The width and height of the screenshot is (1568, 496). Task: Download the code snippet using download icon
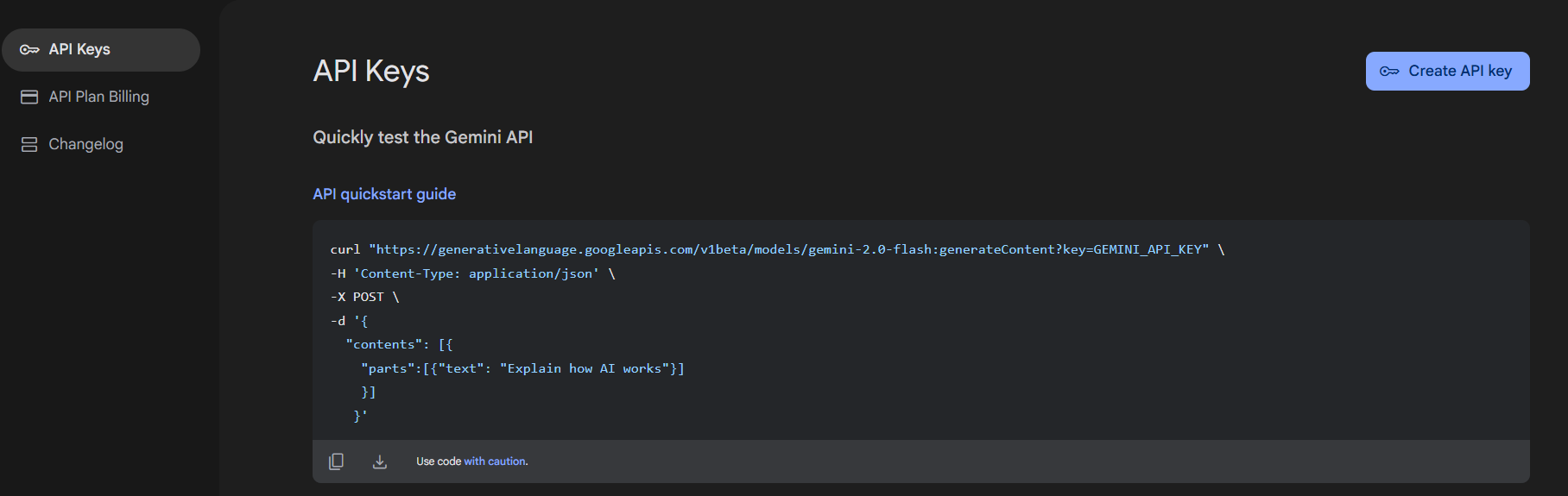380,461
